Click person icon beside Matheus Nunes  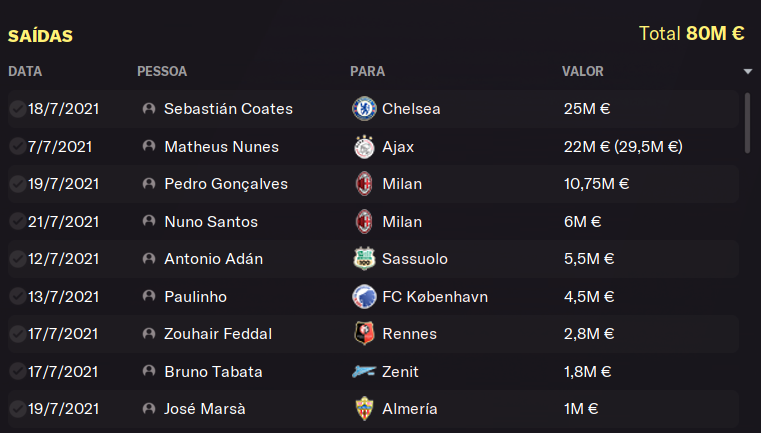coord(149,146)
